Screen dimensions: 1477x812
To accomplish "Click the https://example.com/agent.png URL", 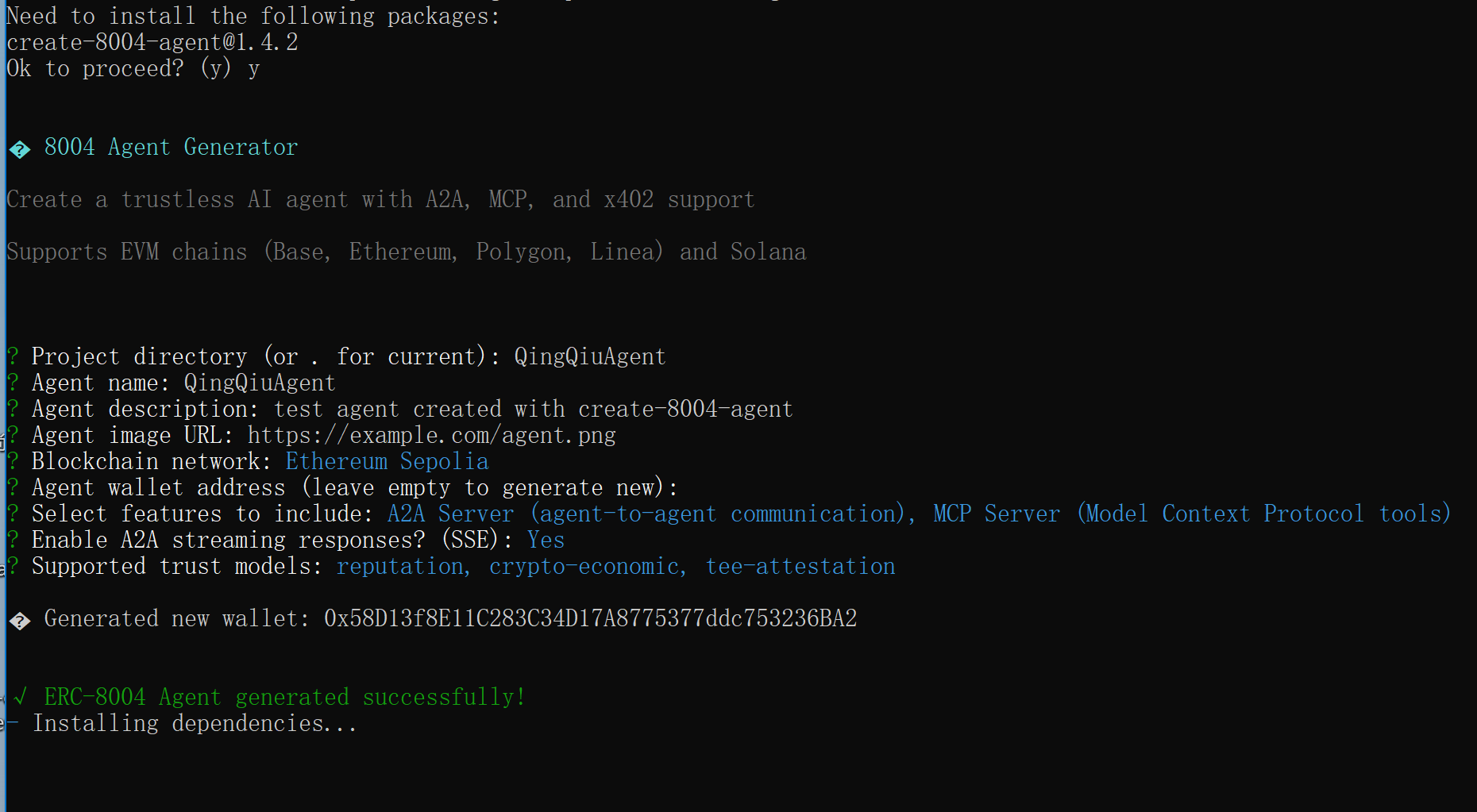I will (431, 435).
